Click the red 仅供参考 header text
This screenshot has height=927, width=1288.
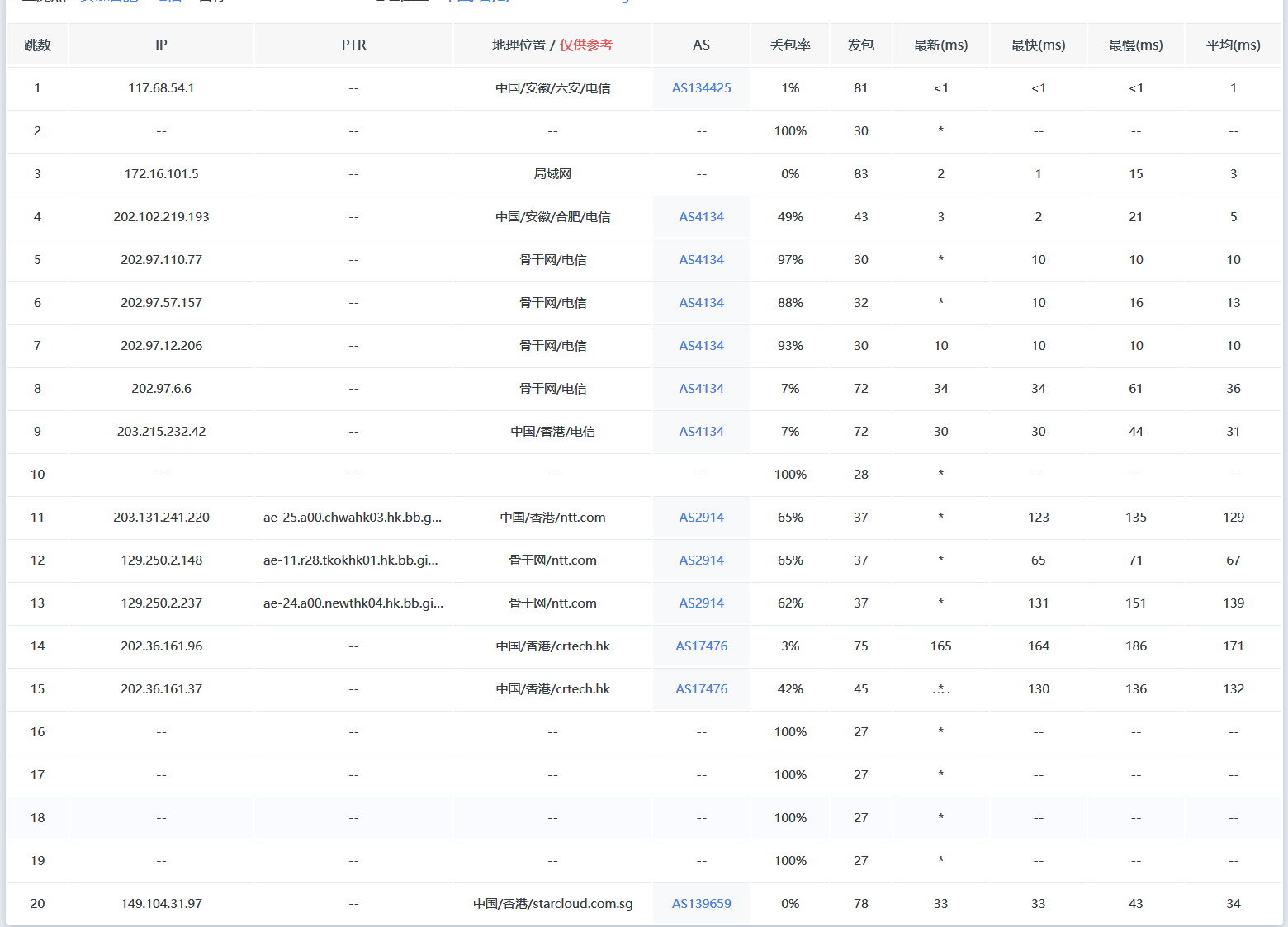[x=586, y=45]
